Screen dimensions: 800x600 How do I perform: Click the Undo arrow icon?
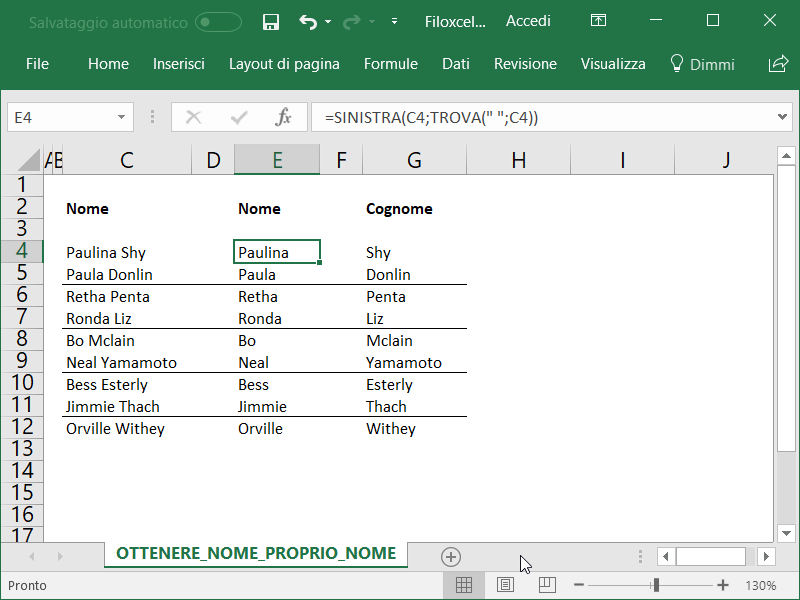[308, 22]
